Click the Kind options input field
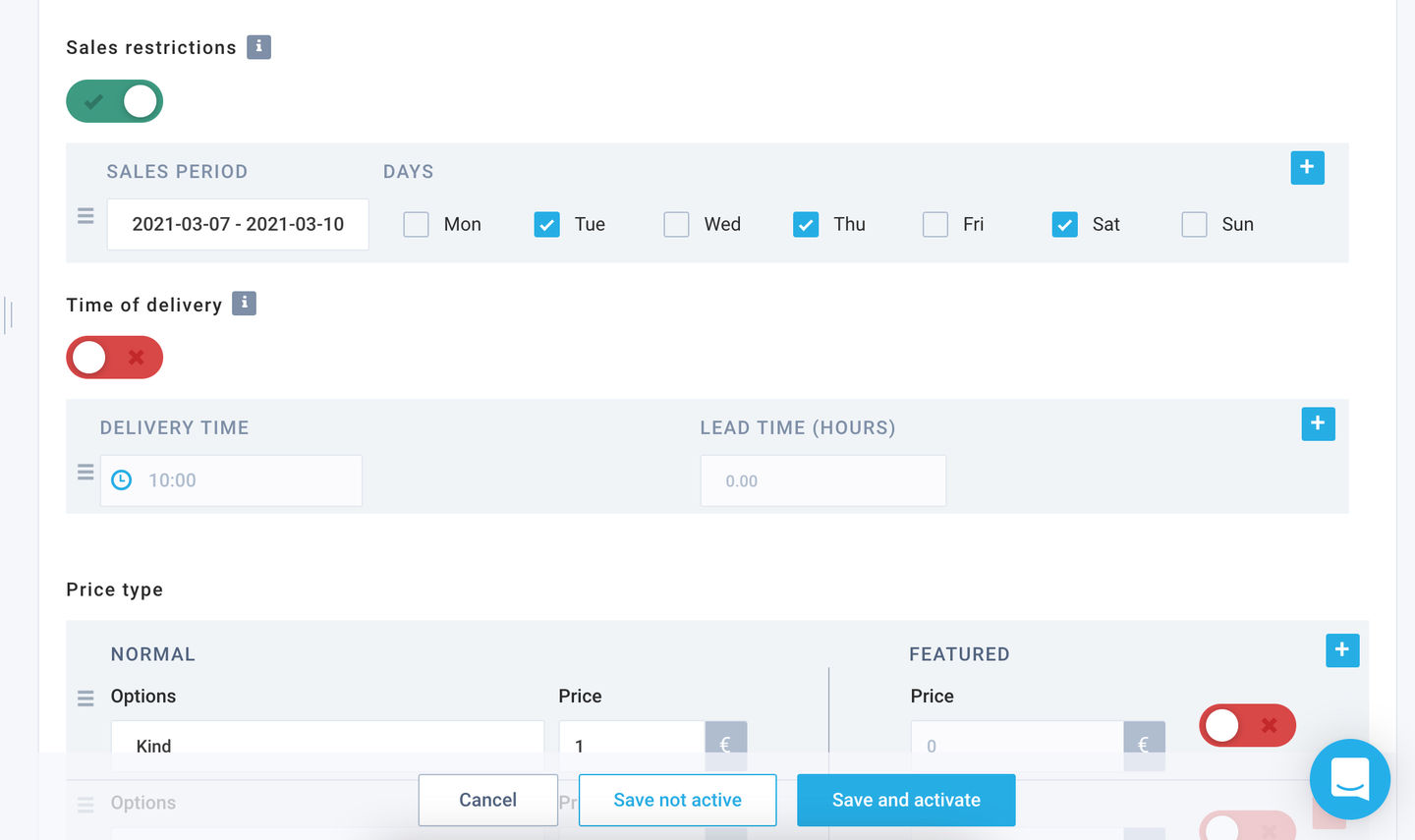 [x=327, y=746]
